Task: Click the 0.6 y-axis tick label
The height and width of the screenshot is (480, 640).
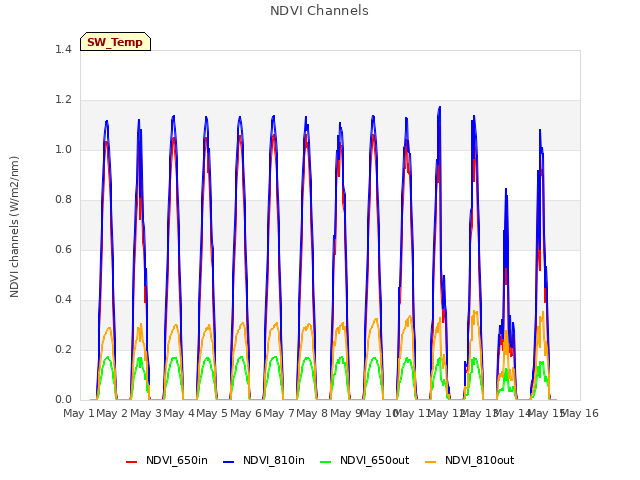Action: 63,249
